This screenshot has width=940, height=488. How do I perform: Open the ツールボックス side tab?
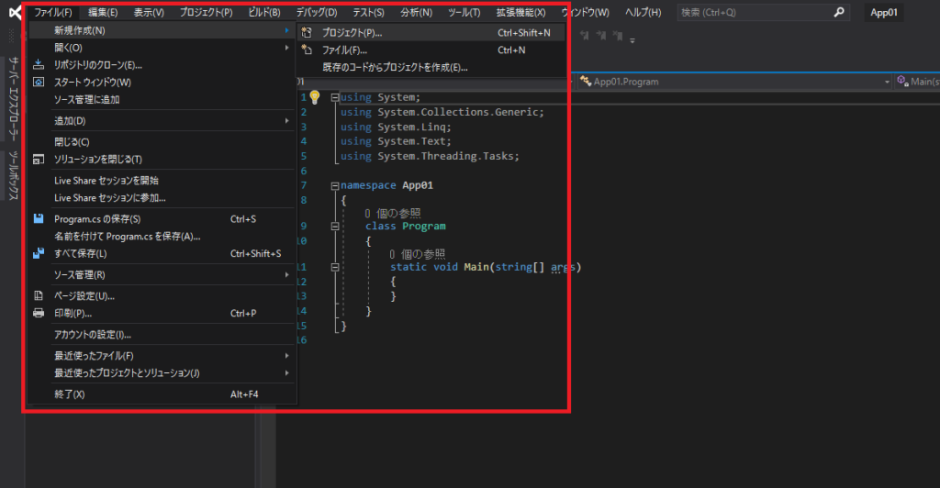coord(13,176)
